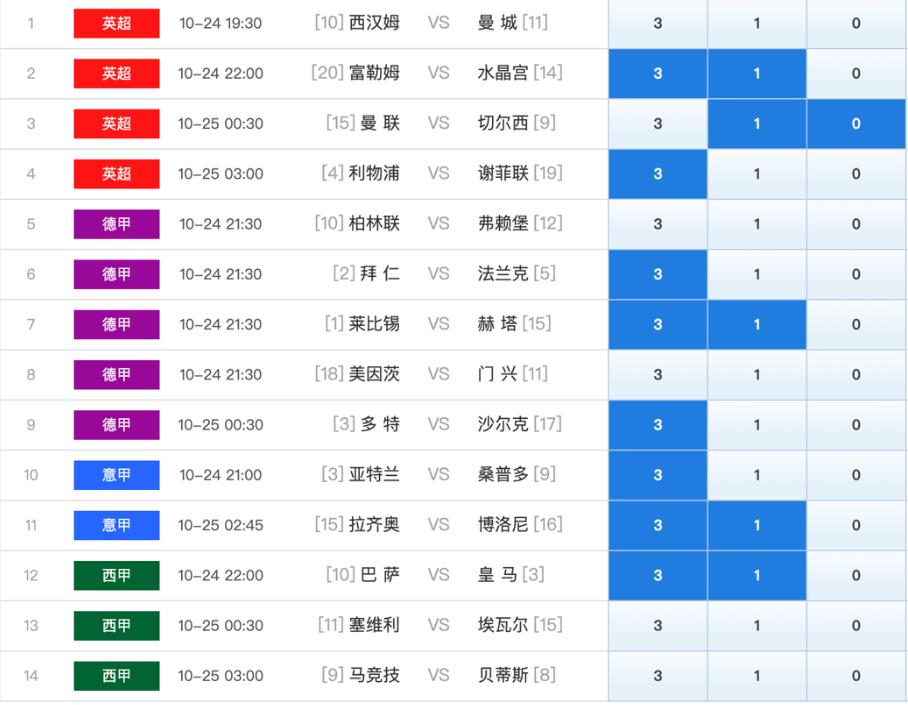Select 1 for 多特 vs 沙尔克
908x705 pixels.
tap(757, 425)
